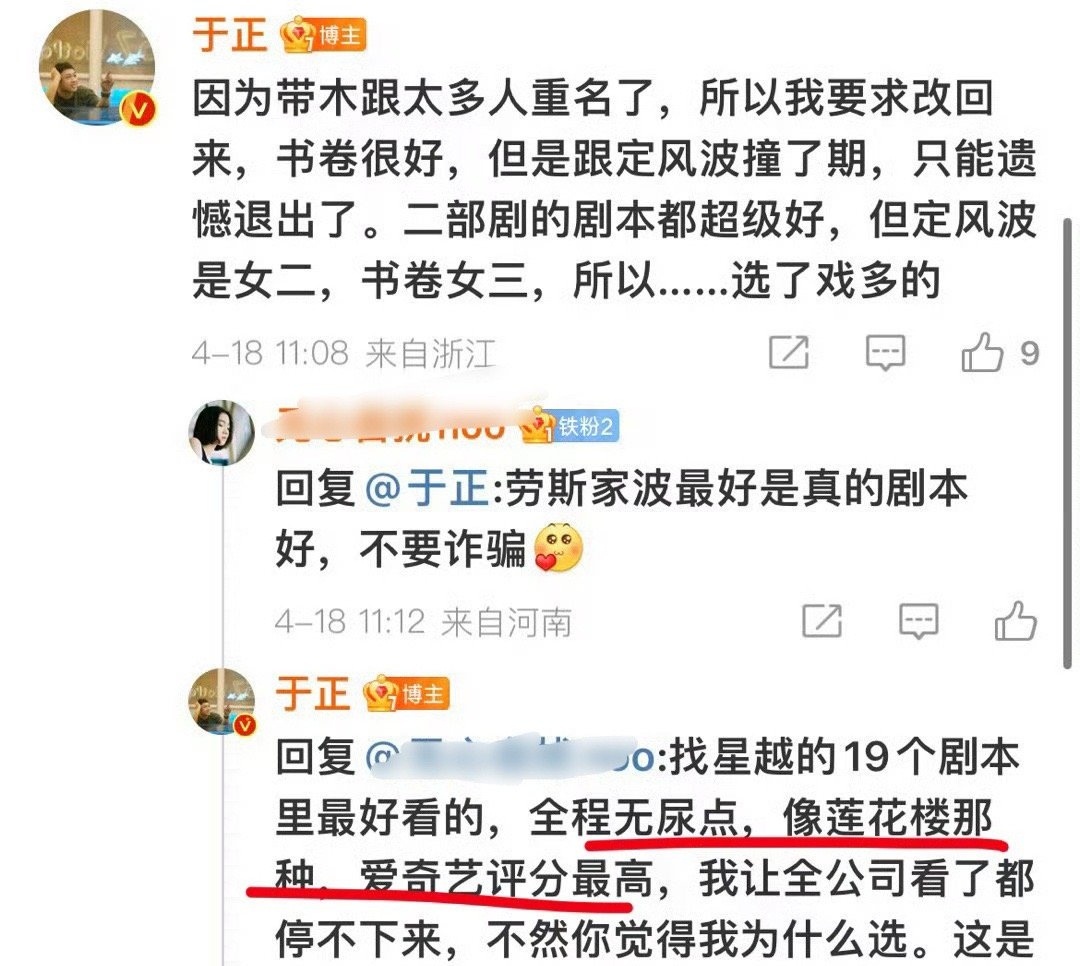Open the blurred username of 铁粉2 commenter
Screen dimensions: 1080x966
(391, 424)
